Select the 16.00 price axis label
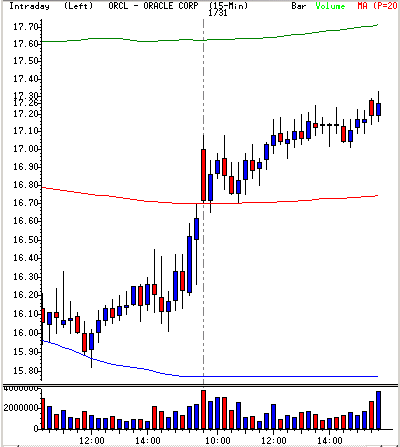Image resolution: width=400 pixels, height=447 pixels. [x=27, y=333]
